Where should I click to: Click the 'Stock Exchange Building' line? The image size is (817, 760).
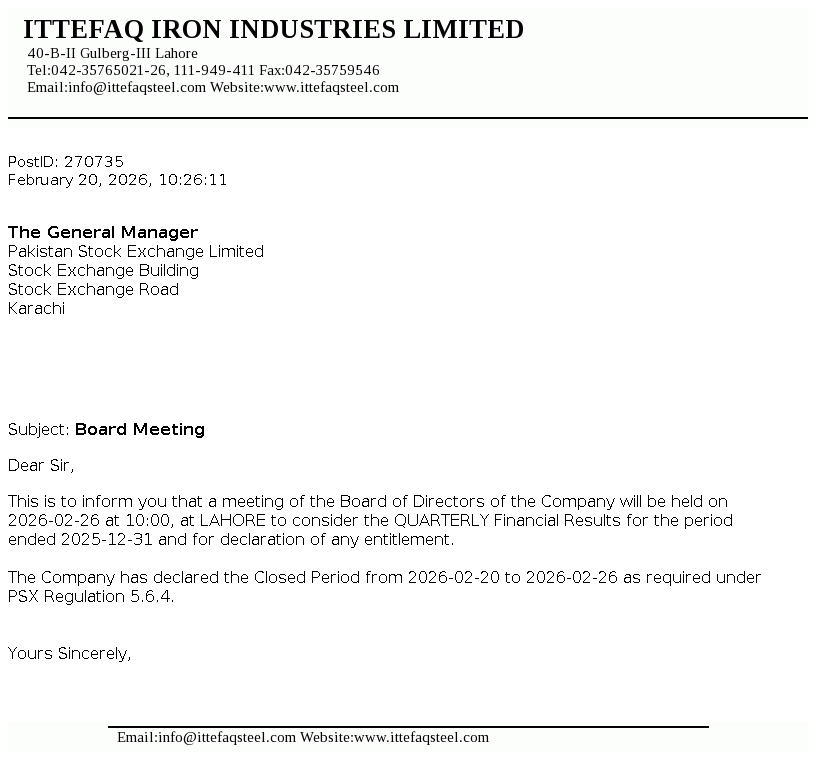[x=103, y=270]
